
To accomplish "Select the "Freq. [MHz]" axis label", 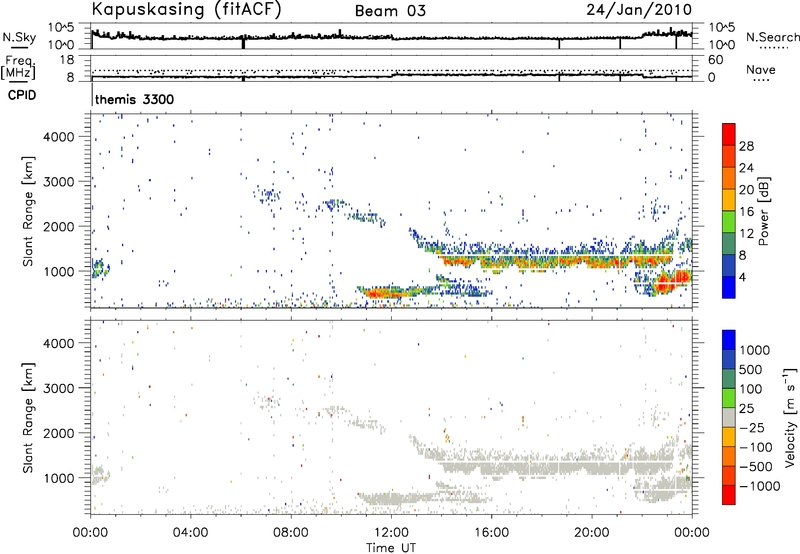I will [18, 67].
